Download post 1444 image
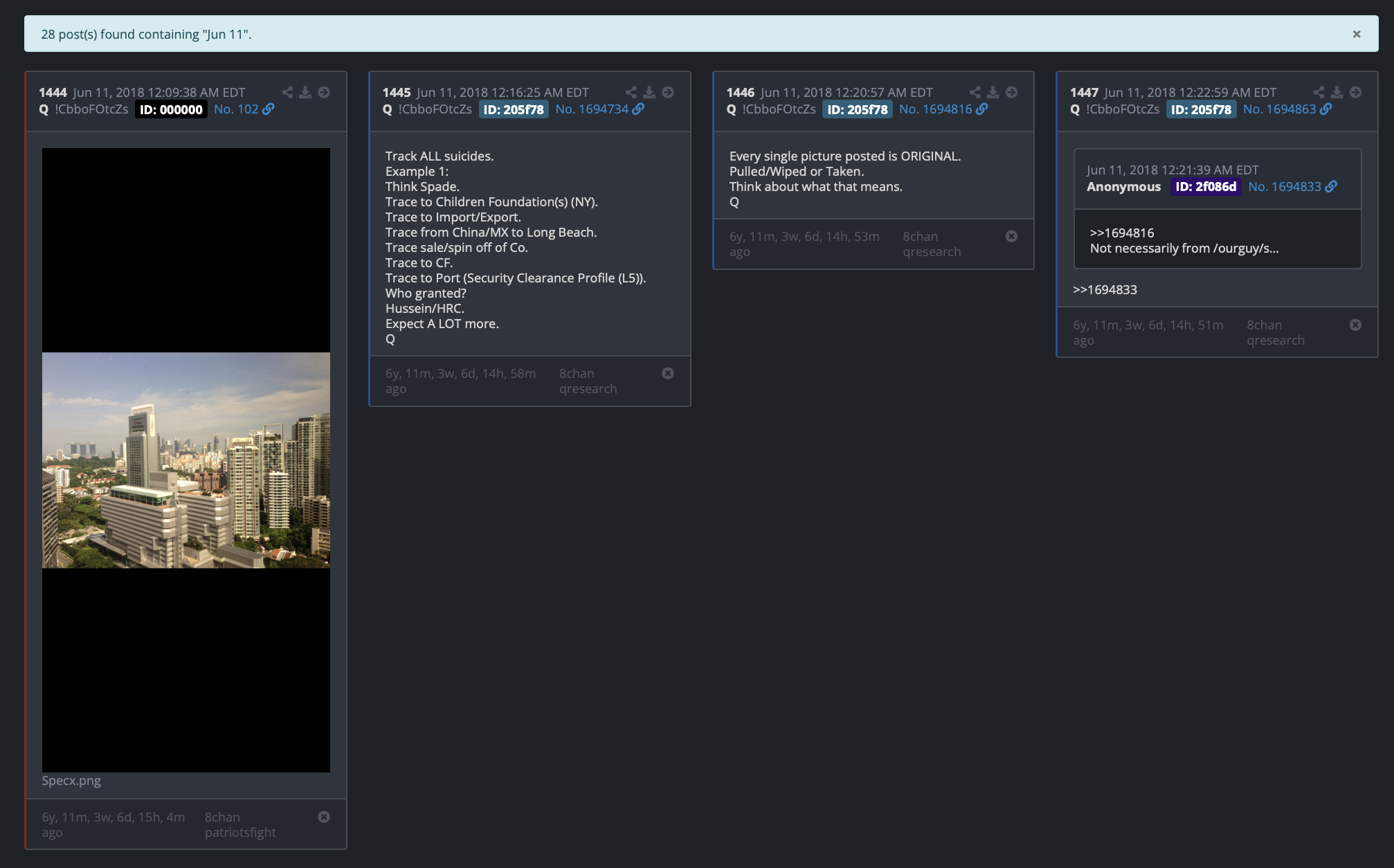The height and width of the screenshot is (868, 1394). click(305, 92)
